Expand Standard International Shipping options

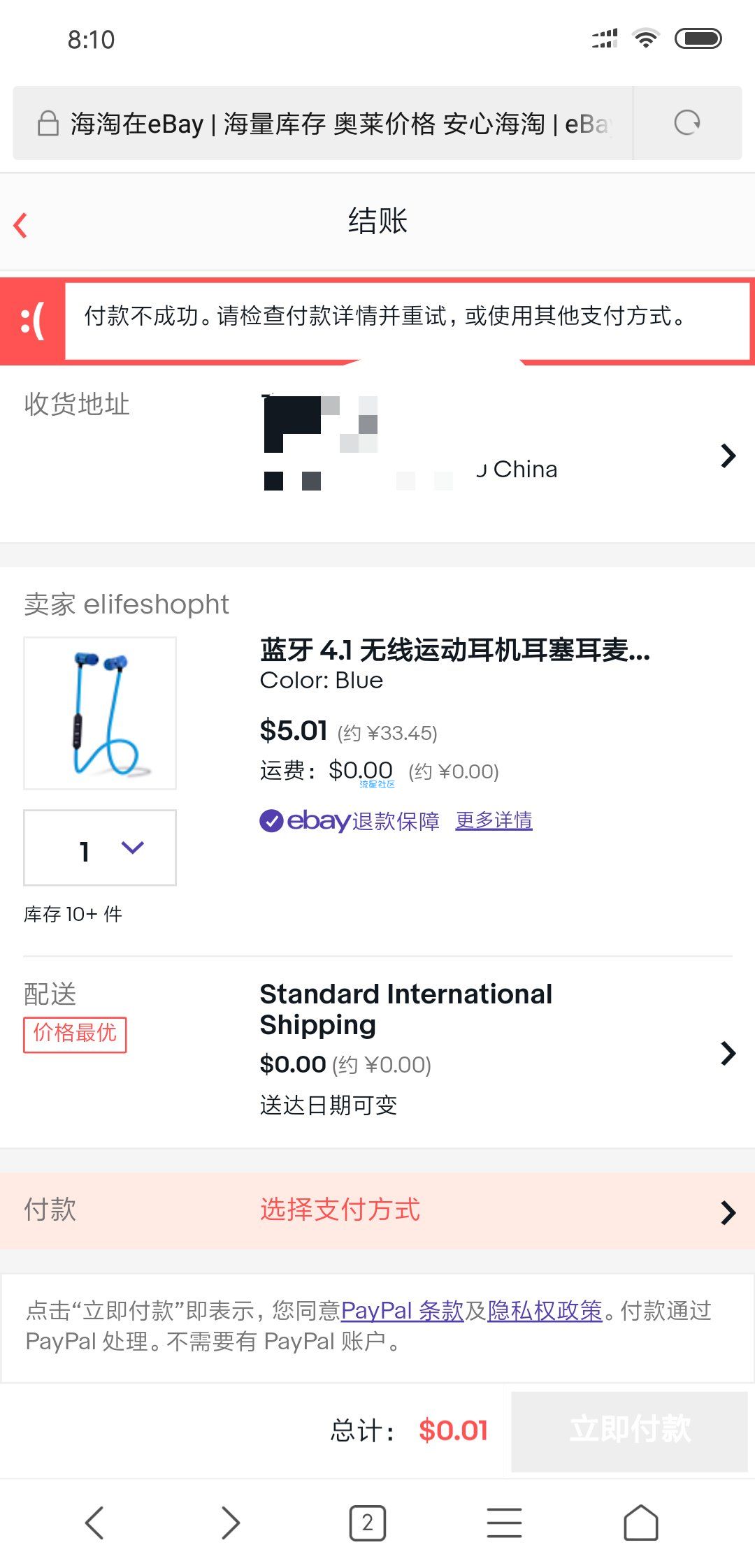click(728, 1052)
